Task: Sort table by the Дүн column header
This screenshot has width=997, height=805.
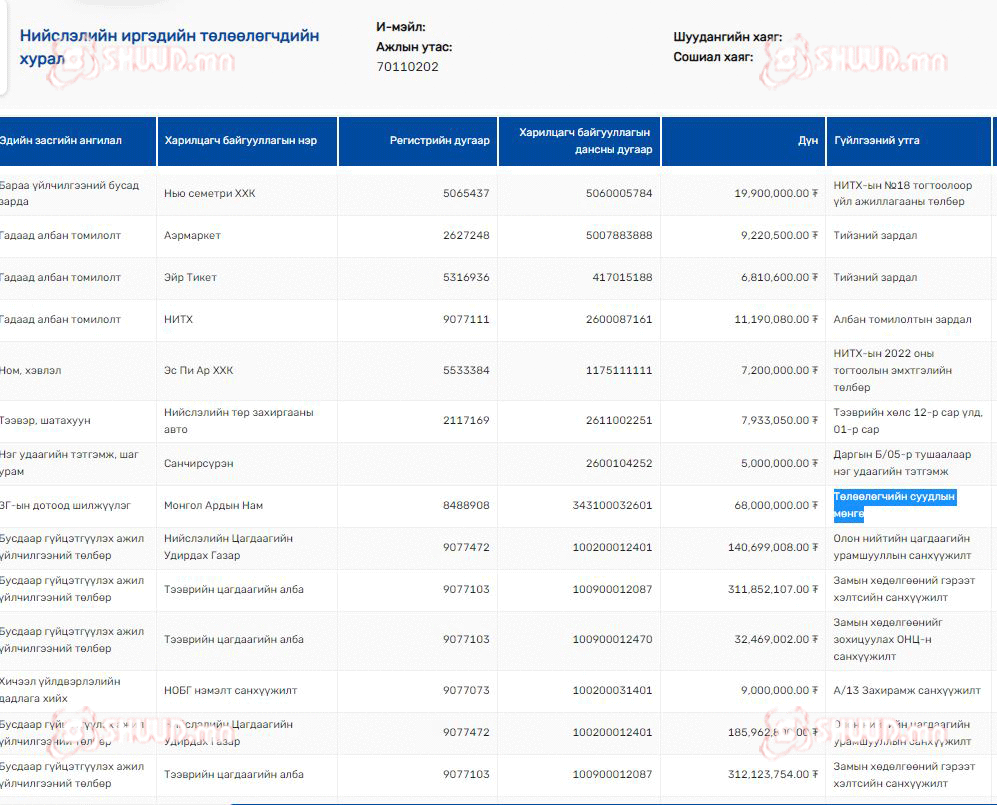Action: (x=808, y=141)
